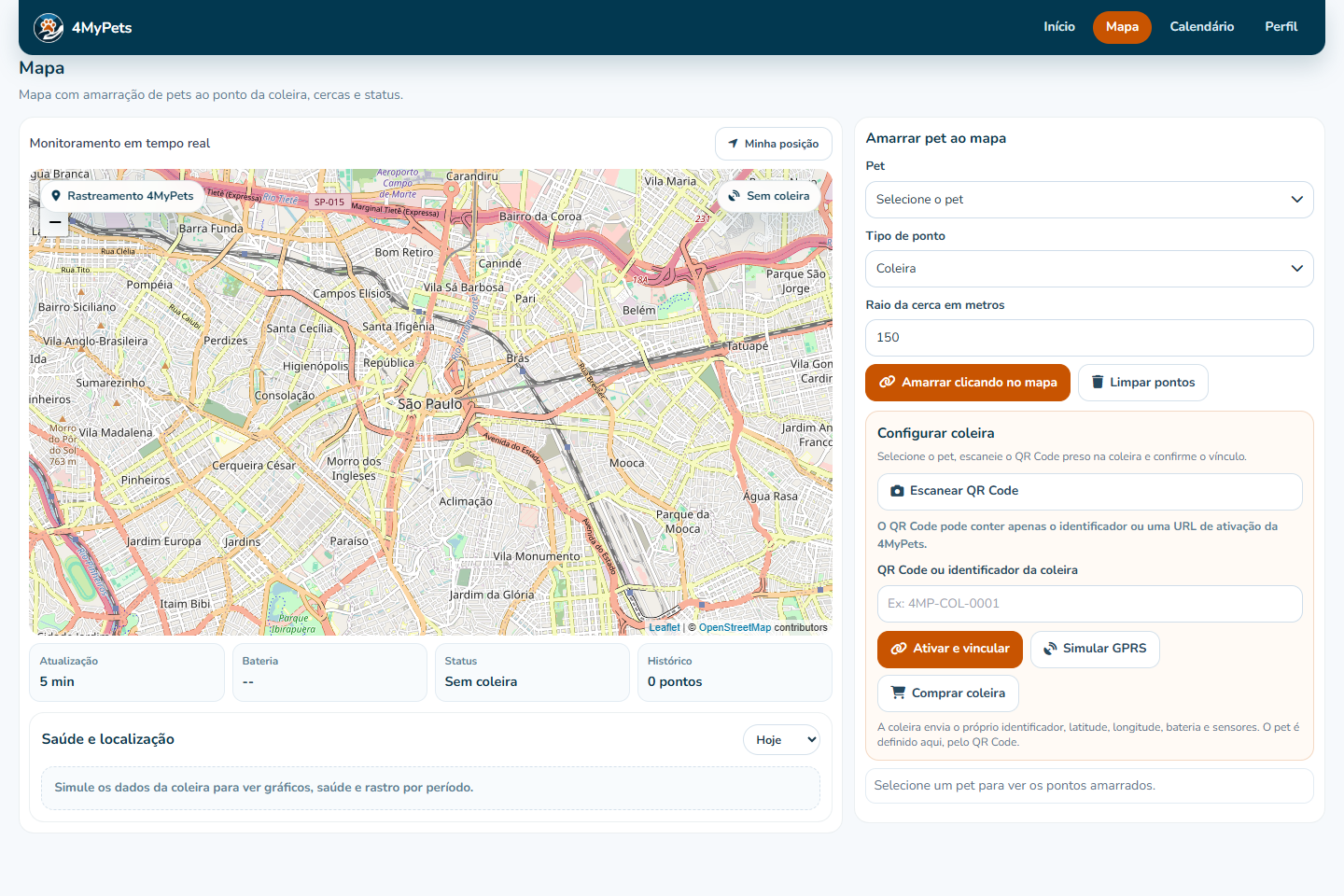Open Comprar coleira cart button
Viewport: 1344px width, 896px height.
pyautogui.click(x=948, y=693)
